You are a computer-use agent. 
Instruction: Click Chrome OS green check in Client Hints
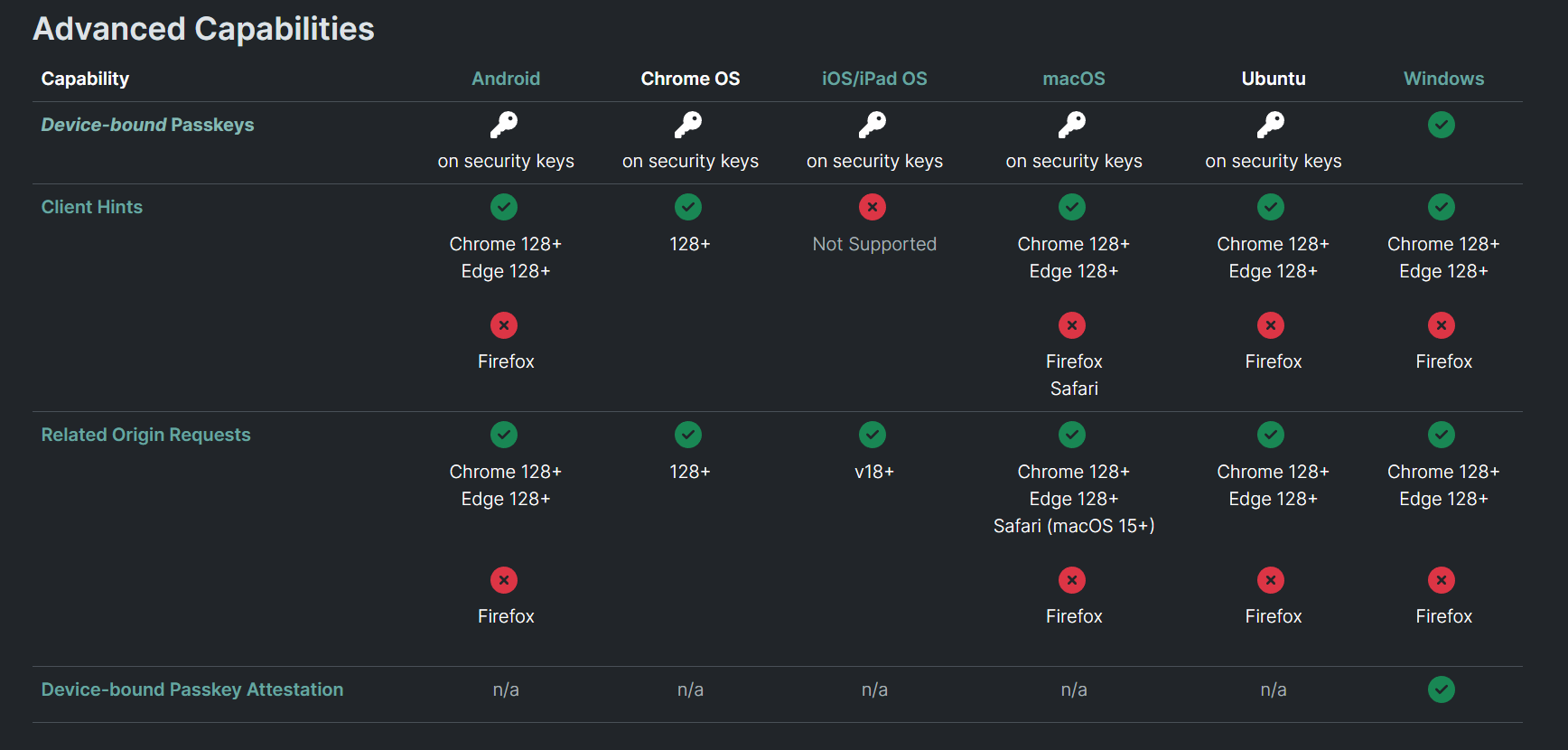coord(688,207)
